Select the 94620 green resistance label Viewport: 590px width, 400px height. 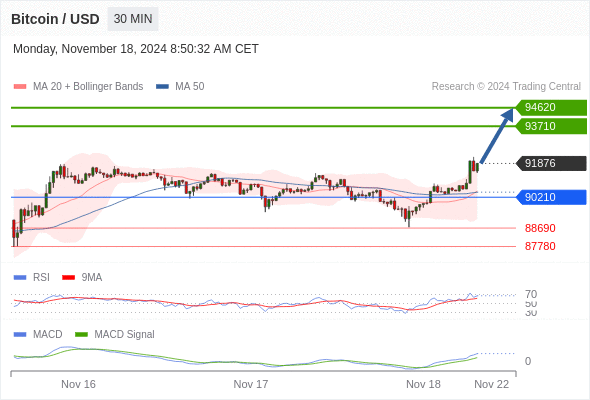coord(551,107)
